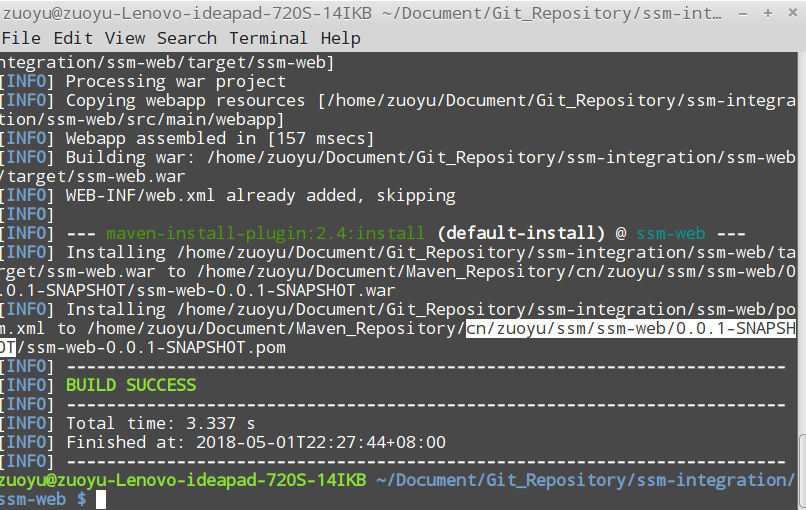The height and width of the screenshot is (510, 806).
Task: Open the Terminal menu
Action: pos(268,38)
